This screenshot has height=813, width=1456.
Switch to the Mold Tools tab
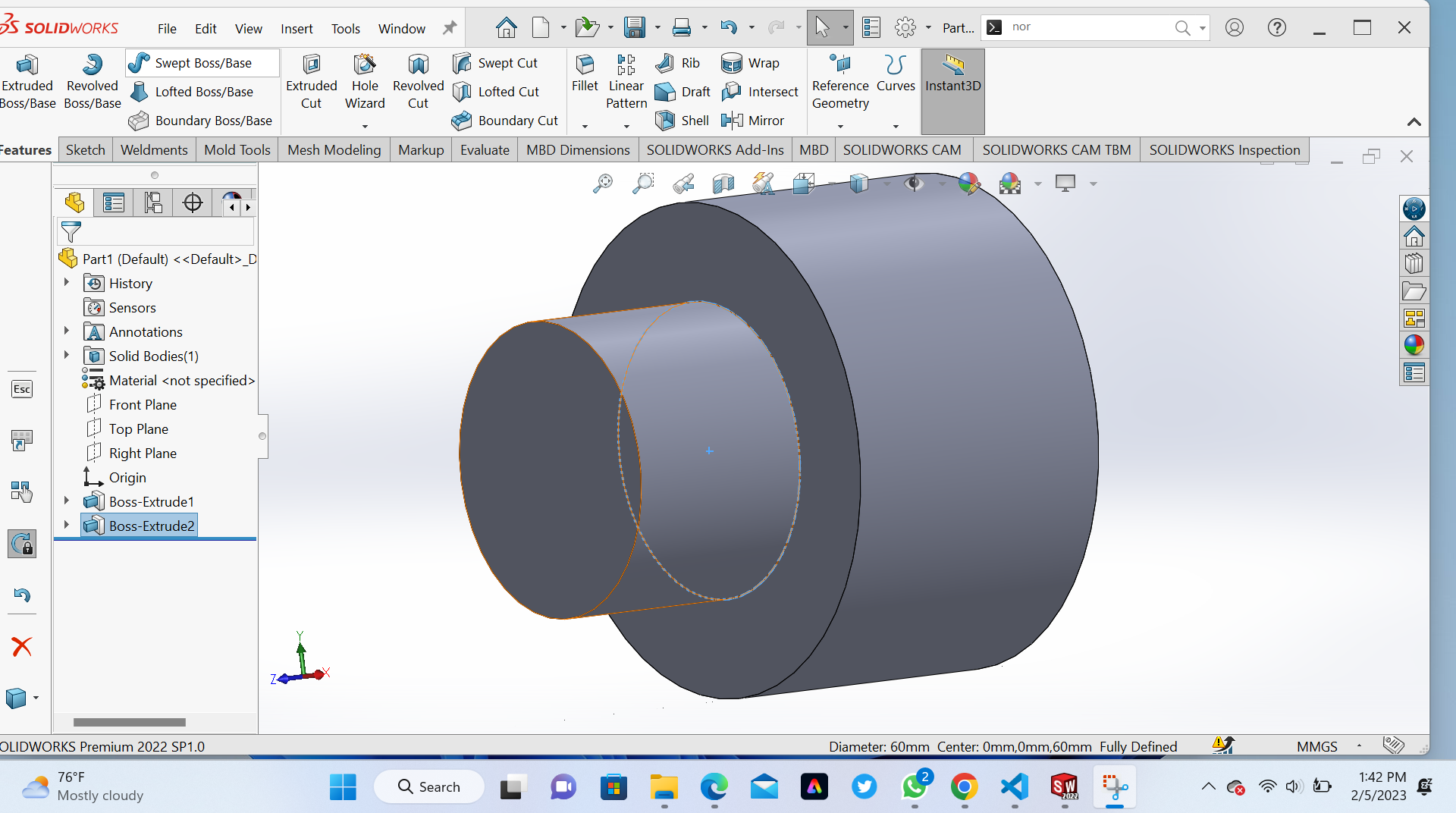237,150
